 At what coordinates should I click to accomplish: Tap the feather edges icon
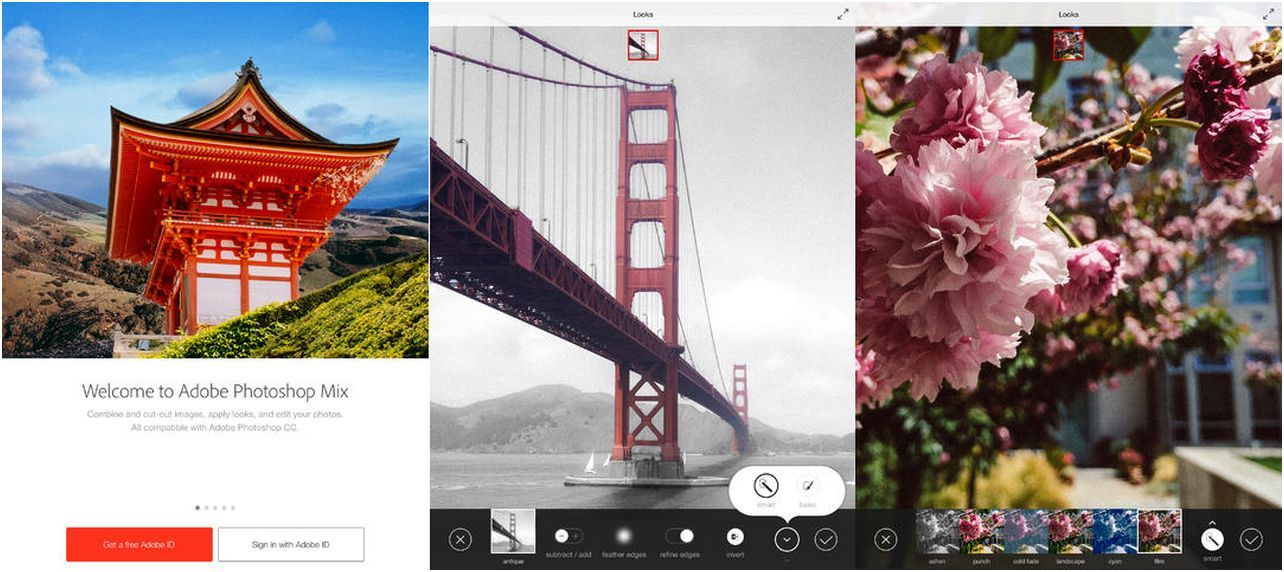coord(624,536)
